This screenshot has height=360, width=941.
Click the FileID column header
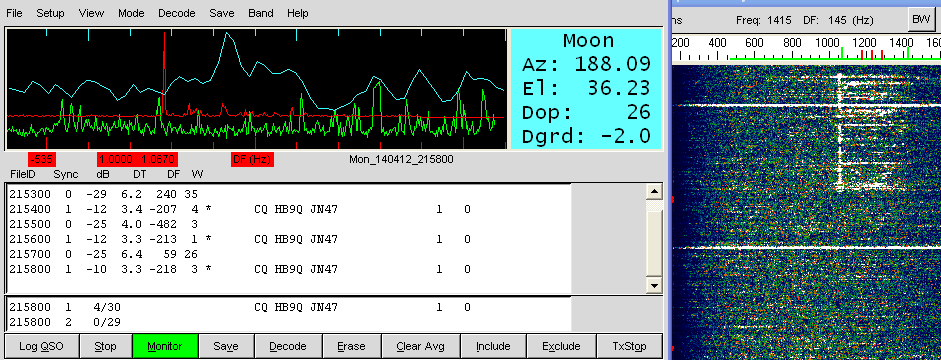tap(23, 175)
